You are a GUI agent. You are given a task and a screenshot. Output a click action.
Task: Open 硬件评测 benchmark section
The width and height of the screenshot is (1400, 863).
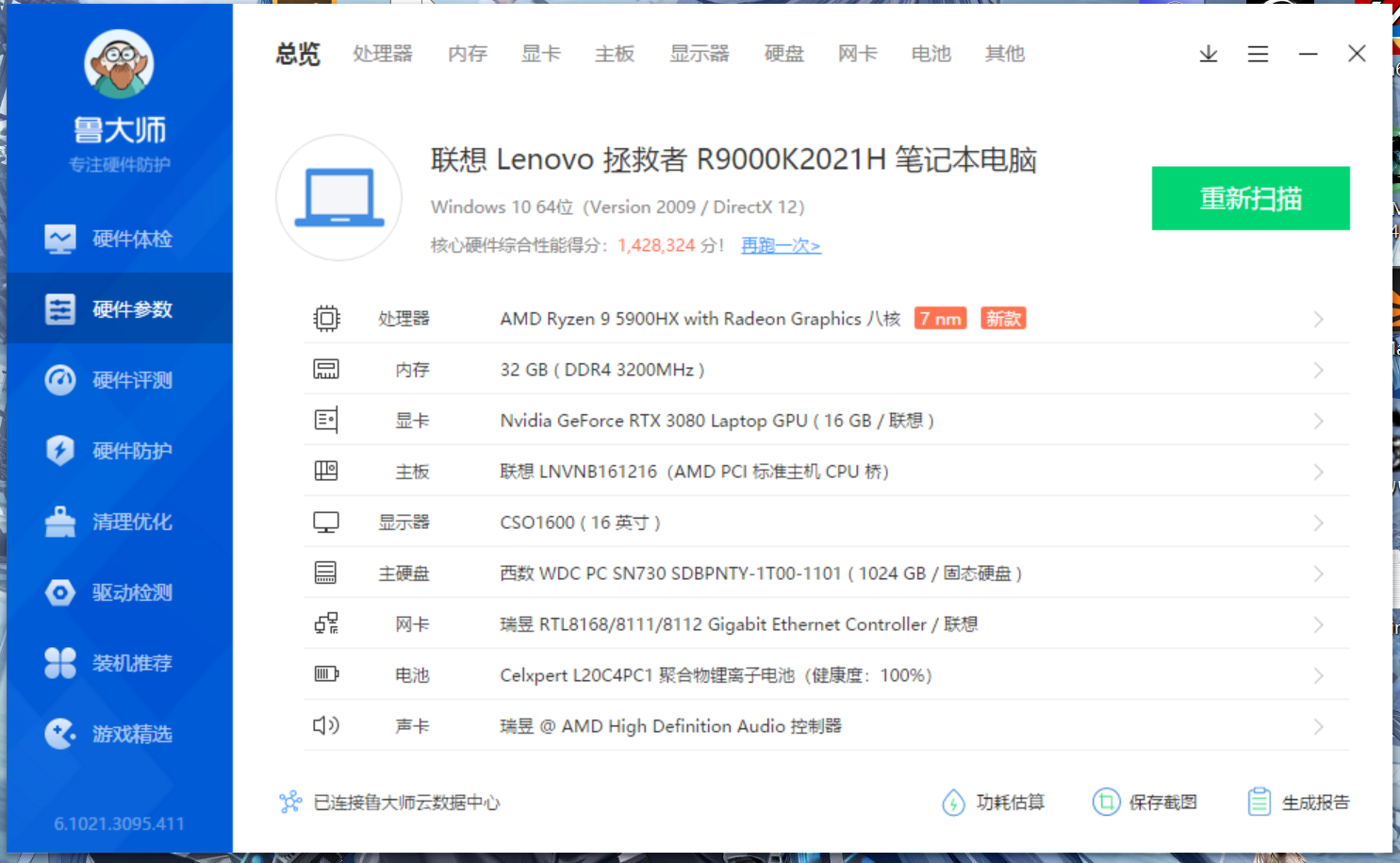pos(120,380)
